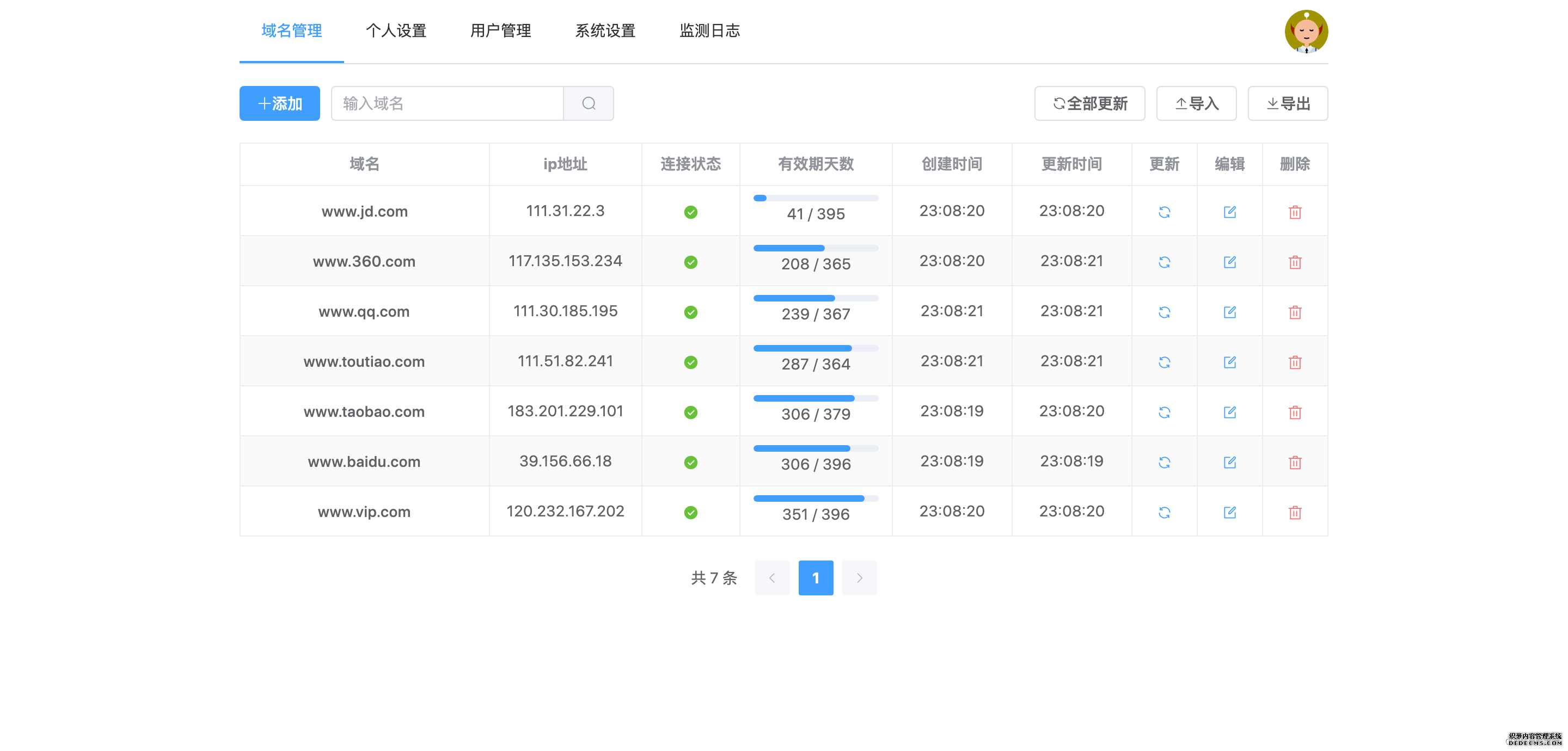Switch to the 监测日志 tab
The width and height of the screenshot is (1568, 751).
709,30
